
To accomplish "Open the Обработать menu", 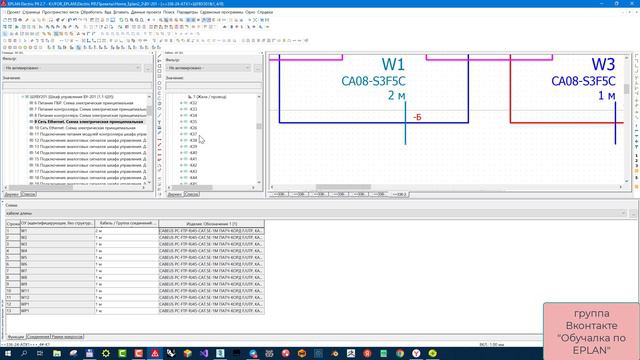I will click(x=91, y=12).
